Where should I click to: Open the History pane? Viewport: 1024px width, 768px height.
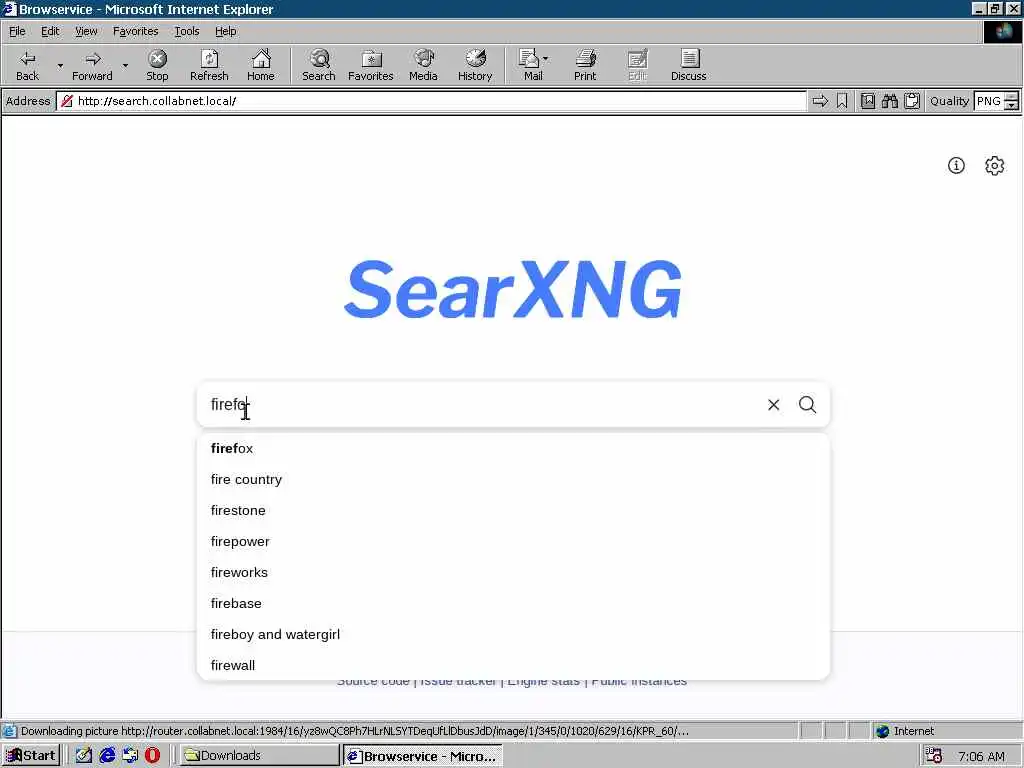pyautogui.click(x=475, y=65)
